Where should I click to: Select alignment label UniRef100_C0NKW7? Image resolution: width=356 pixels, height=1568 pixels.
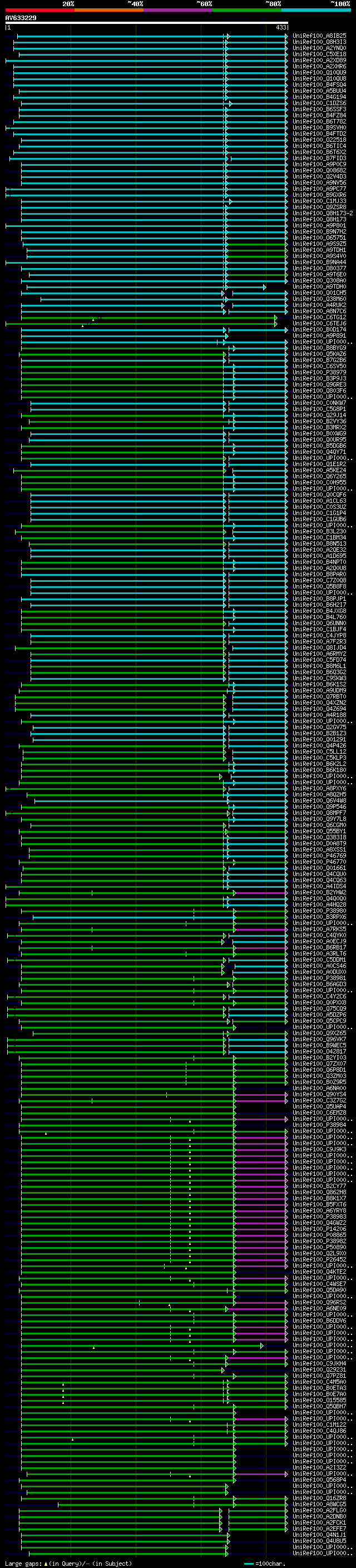[x=319, y=402]
